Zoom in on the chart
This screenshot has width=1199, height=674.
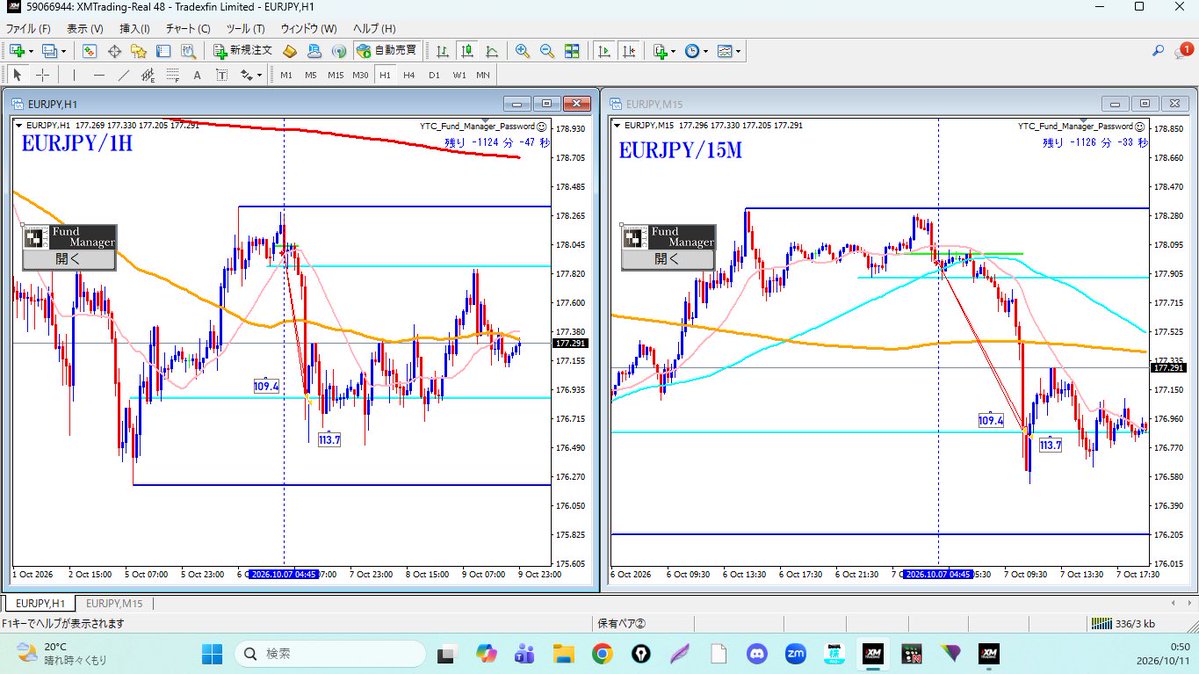tap(522, 51)
